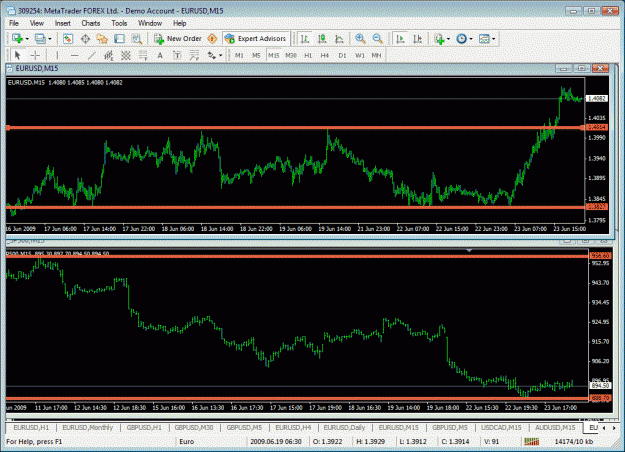Switch to the EURUSD,Monthly tab
The height and width of the screenshot is (452, 625).
coord(88,427)
